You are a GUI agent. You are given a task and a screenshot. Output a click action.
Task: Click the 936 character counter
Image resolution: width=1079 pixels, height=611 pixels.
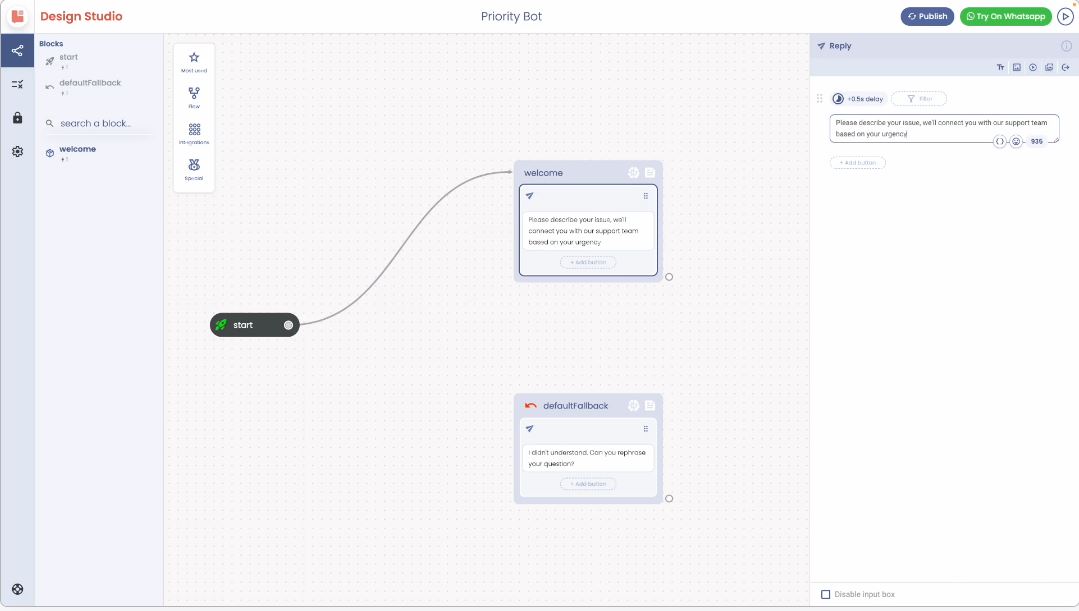(x=1036, y=141)
